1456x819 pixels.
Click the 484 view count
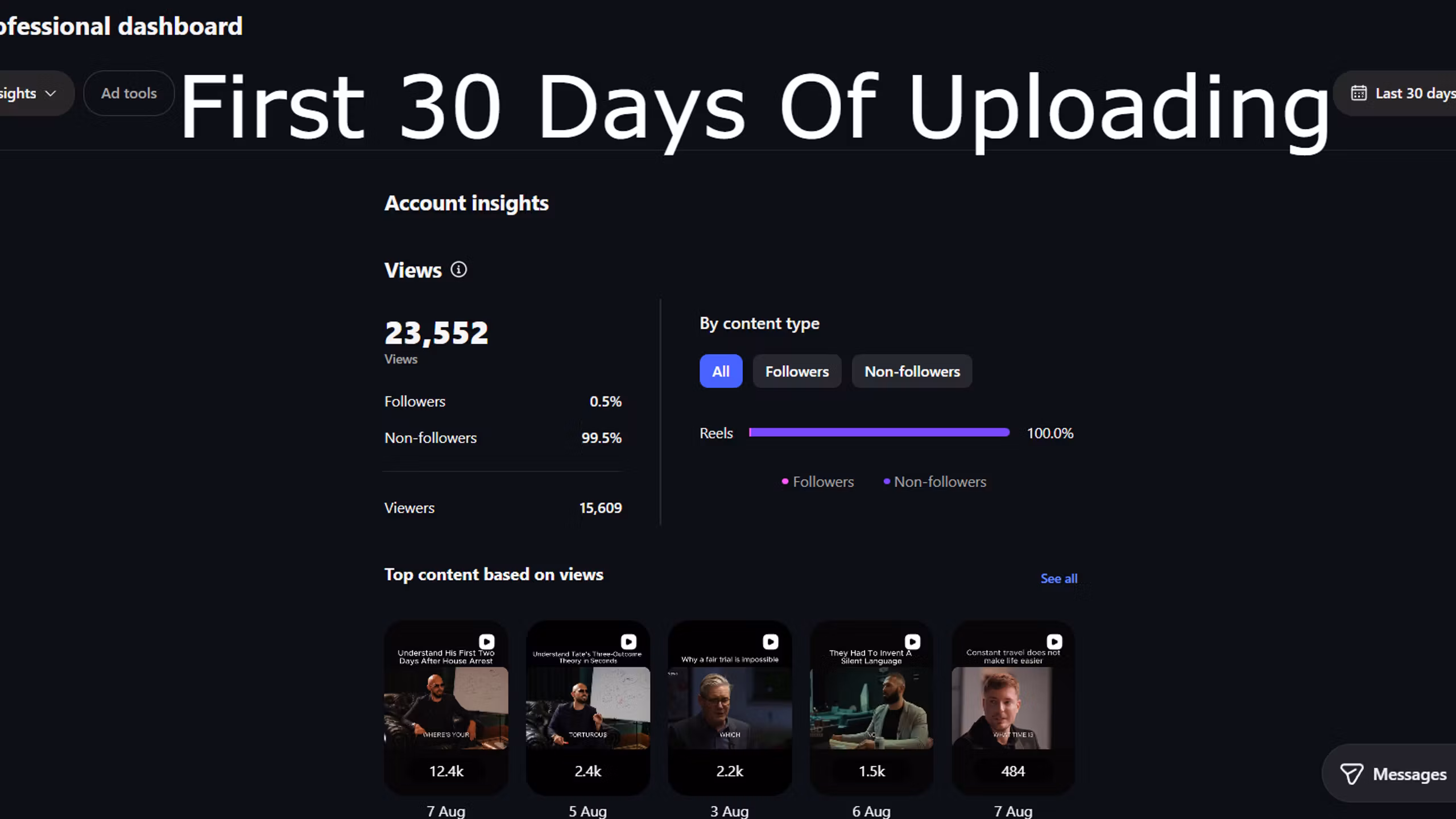(x=1013, y=771)
